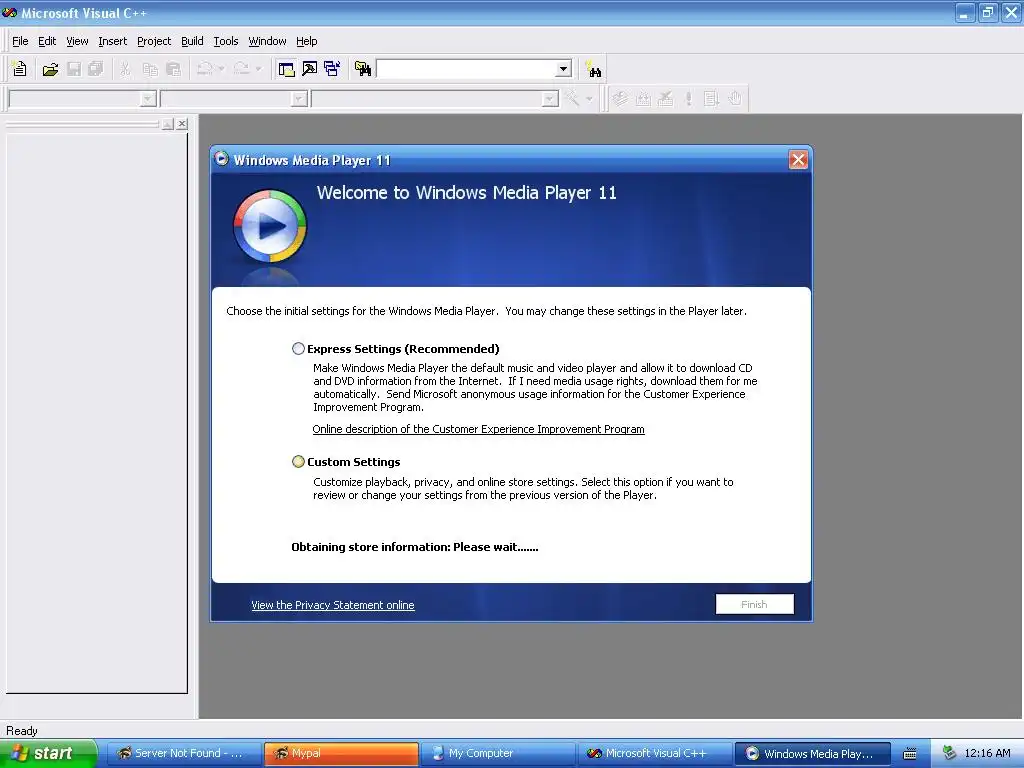Viewport: 1024px width, 768px height.
Task: Click the Start button
Action: pyautogui.click(x=48, y=753)
